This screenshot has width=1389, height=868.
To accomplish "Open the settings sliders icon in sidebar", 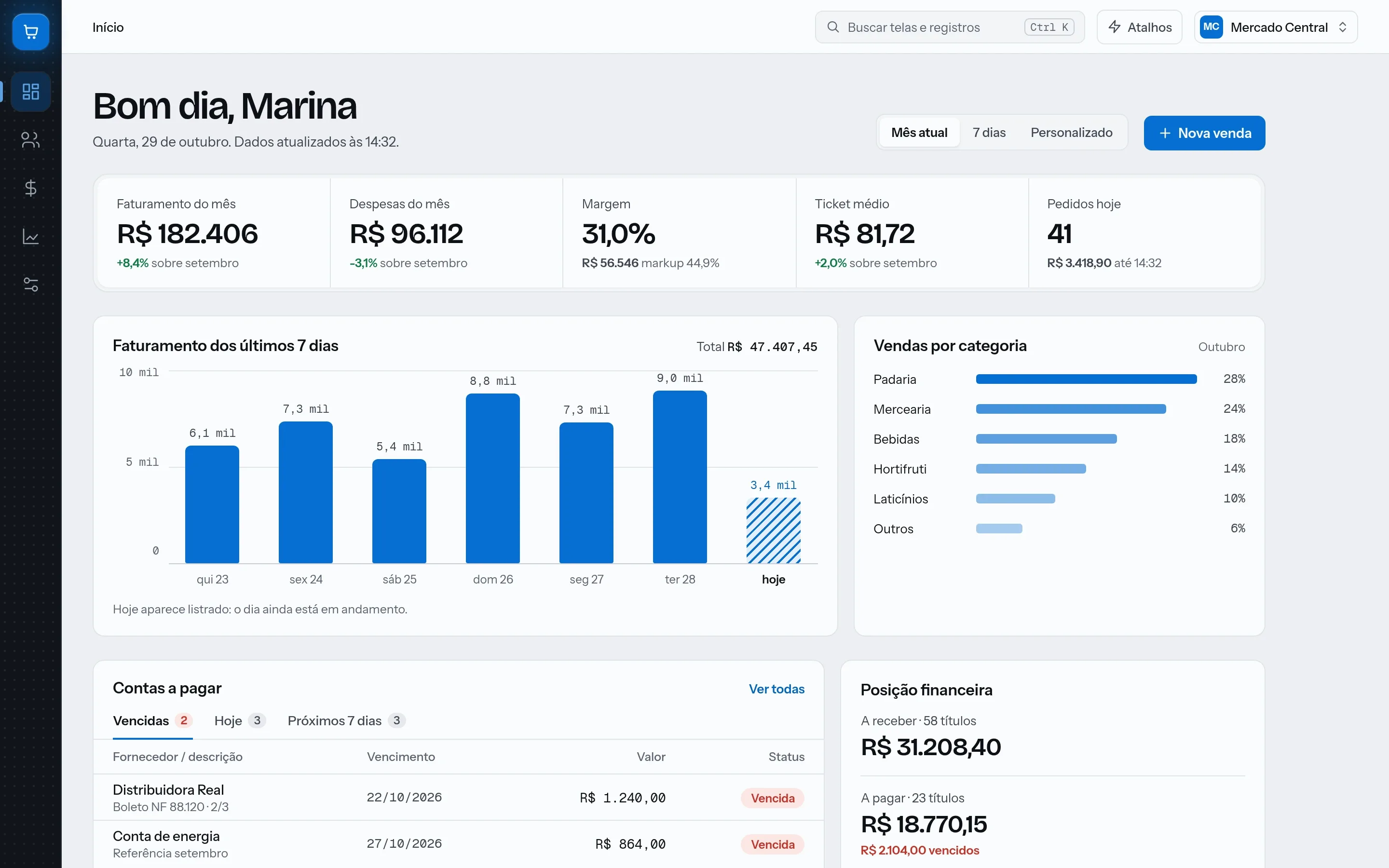I will pyautogui.click(x=30, y=284).
